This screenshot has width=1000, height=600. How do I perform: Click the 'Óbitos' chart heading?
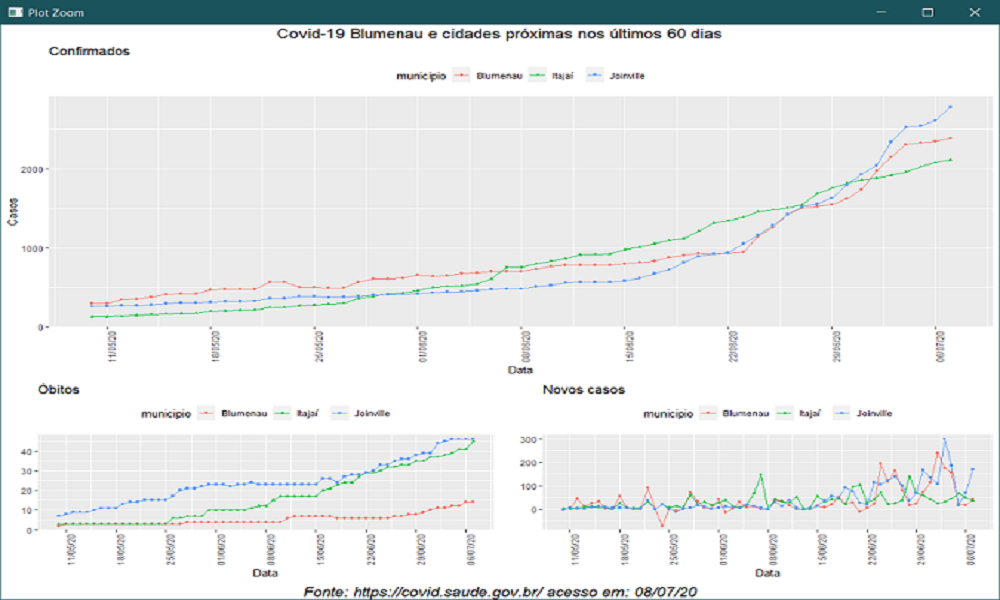tap(59, 390)
